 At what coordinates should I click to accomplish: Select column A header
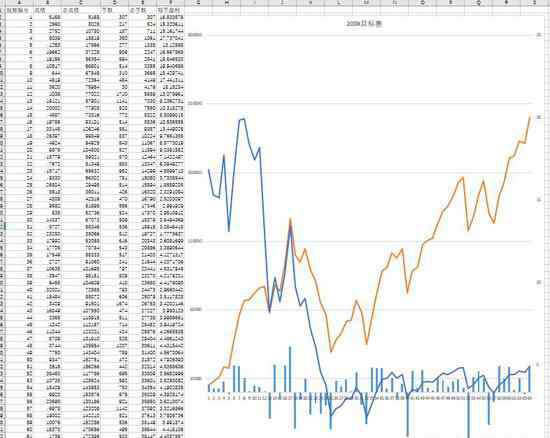pyautogui.click(x=20, y=3)
